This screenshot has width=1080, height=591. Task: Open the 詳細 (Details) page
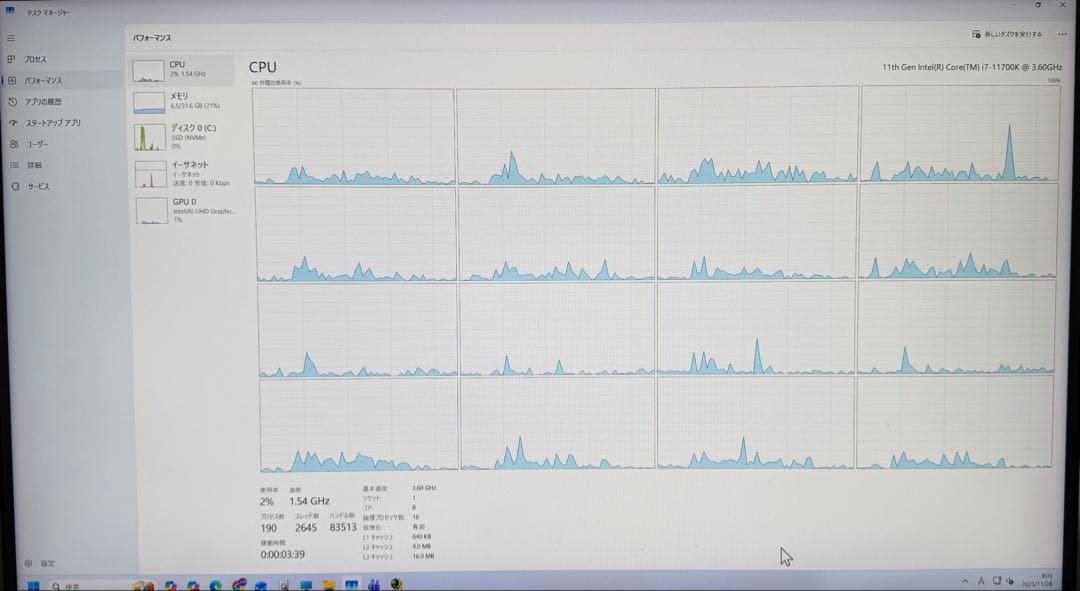coord(34,165)
